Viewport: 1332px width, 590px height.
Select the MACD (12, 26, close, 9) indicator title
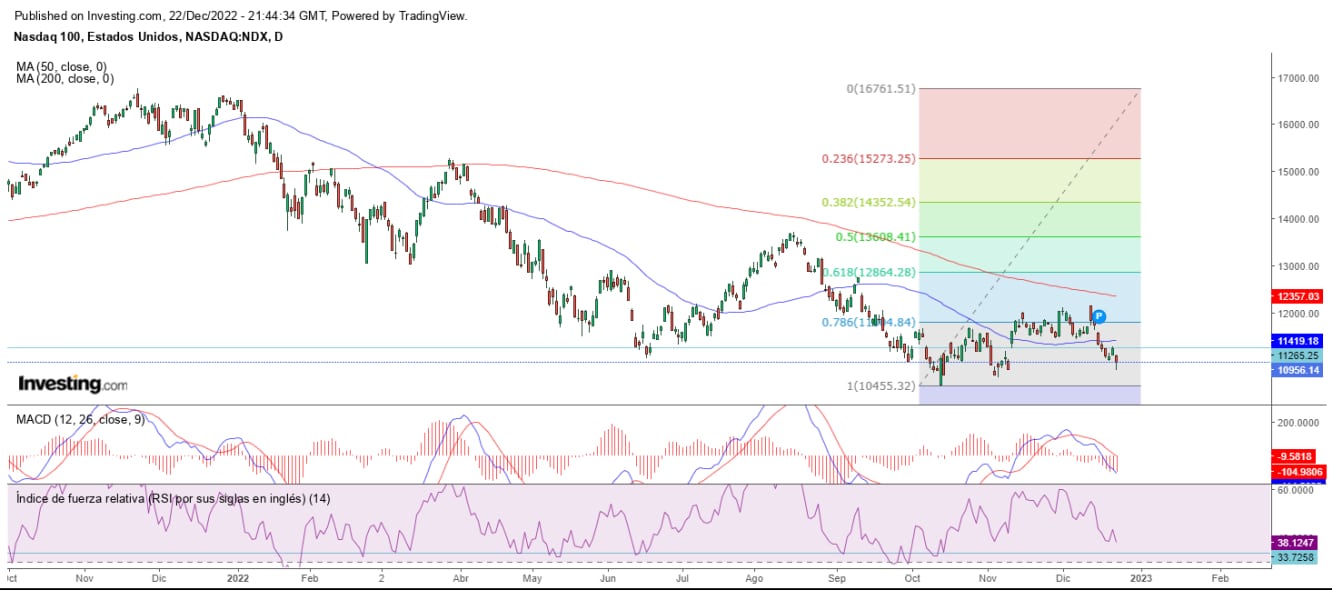80,420
